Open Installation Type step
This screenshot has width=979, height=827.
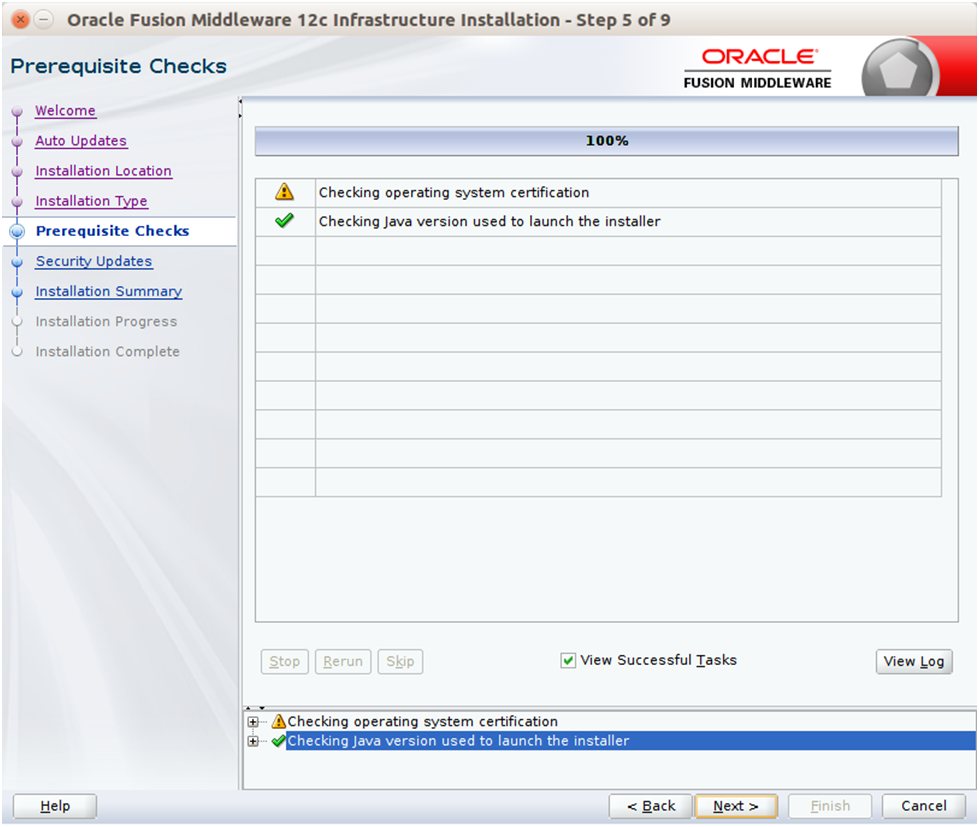(x=92, y=201)
